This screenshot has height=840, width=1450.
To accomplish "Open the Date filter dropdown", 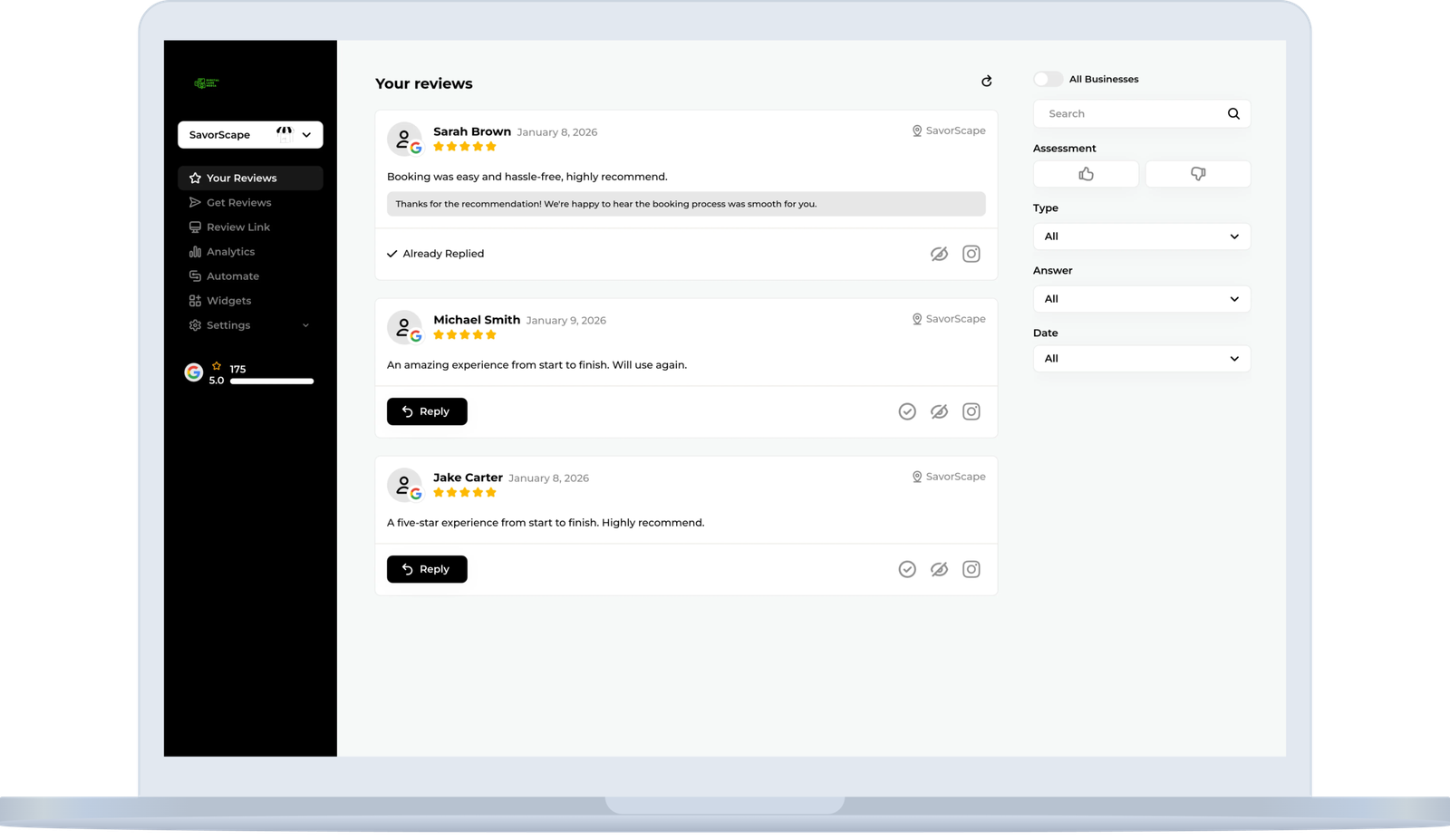I will pos(1141,359).
